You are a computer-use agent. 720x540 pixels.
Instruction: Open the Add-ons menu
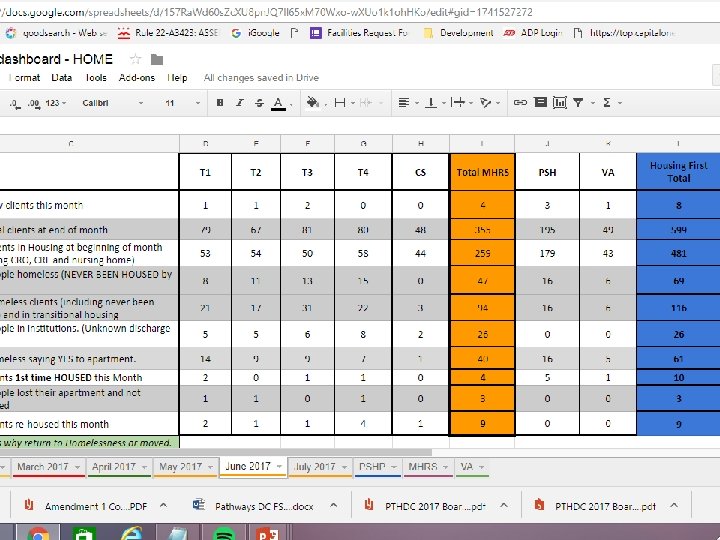click(137, 78)
